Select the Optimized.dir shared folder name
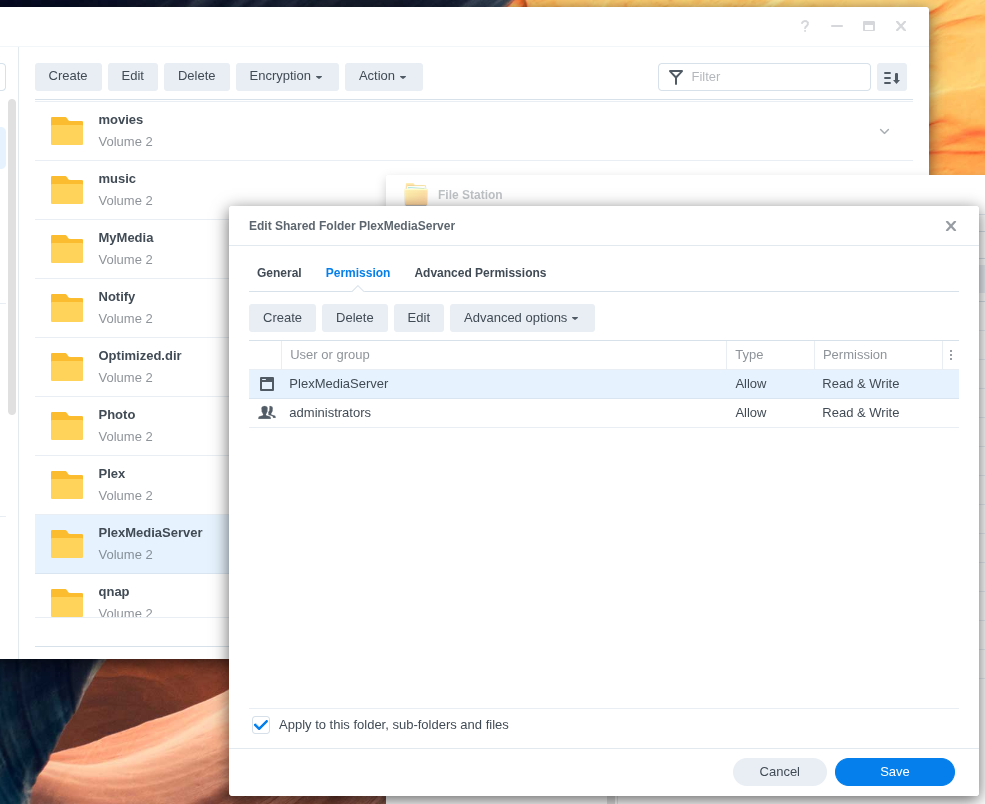 140,356
